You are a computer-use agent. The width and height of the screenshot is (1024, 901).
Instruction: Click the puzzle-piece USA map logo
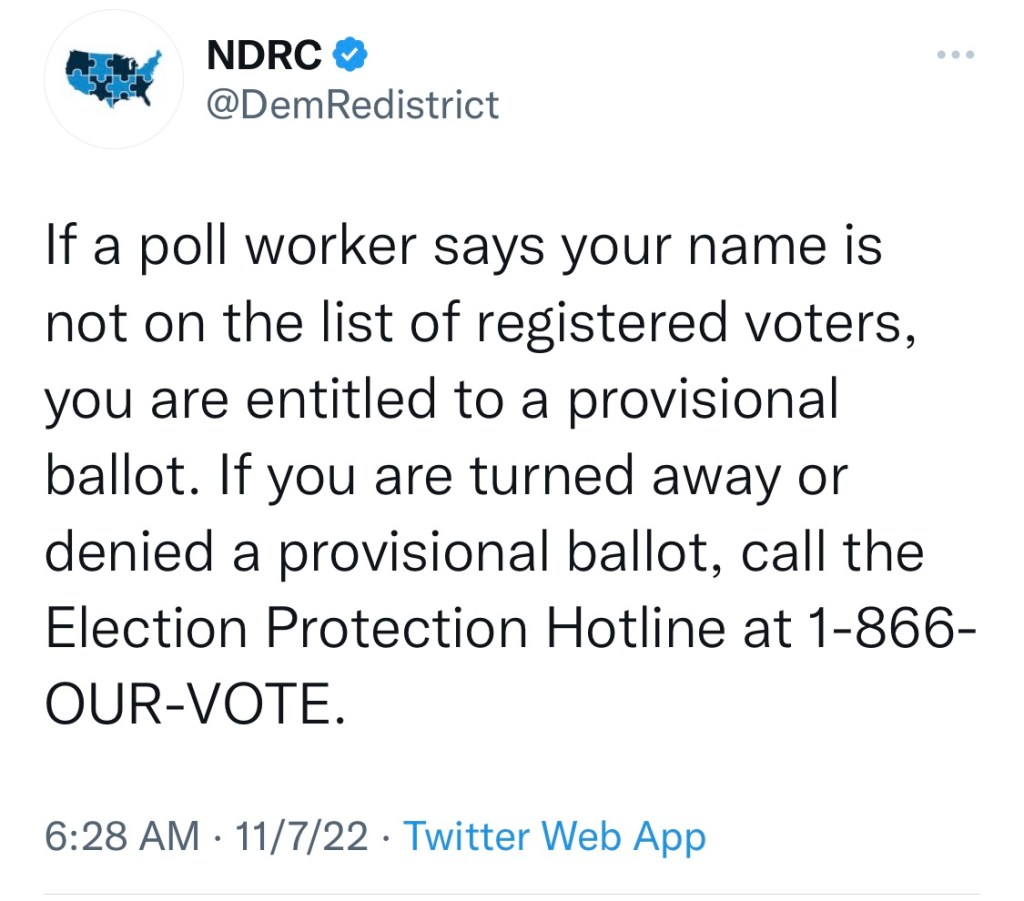click(112, 80)
